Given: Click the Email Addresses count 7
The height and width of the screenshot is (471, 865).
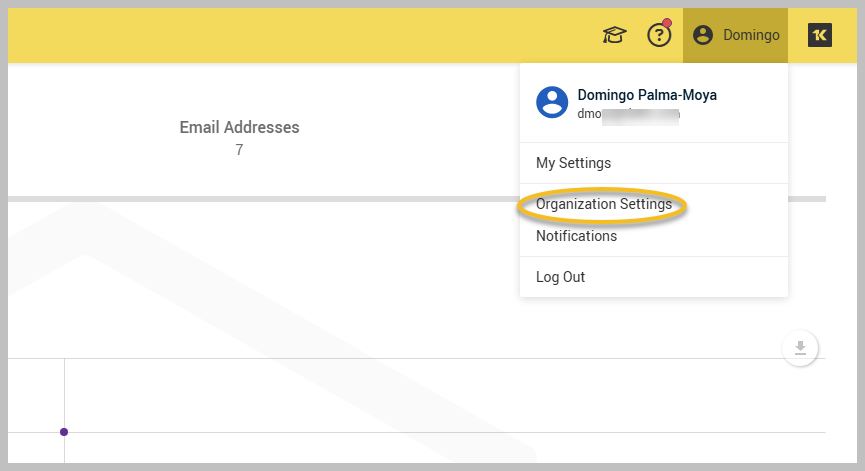Looking at the screenshot, I should (x=239, y=150).
